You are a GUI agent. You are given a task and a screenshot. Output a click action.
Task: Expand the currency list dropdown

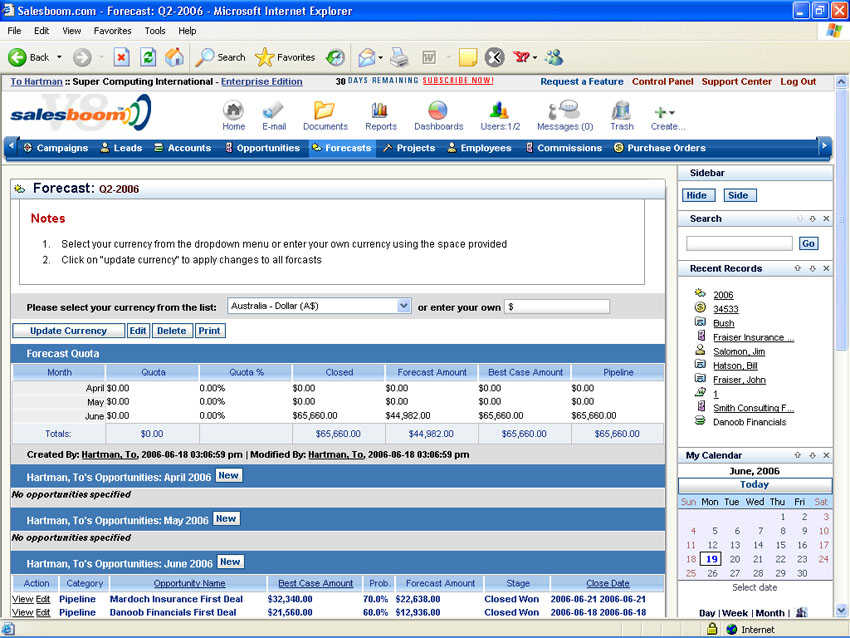point(404,306)
